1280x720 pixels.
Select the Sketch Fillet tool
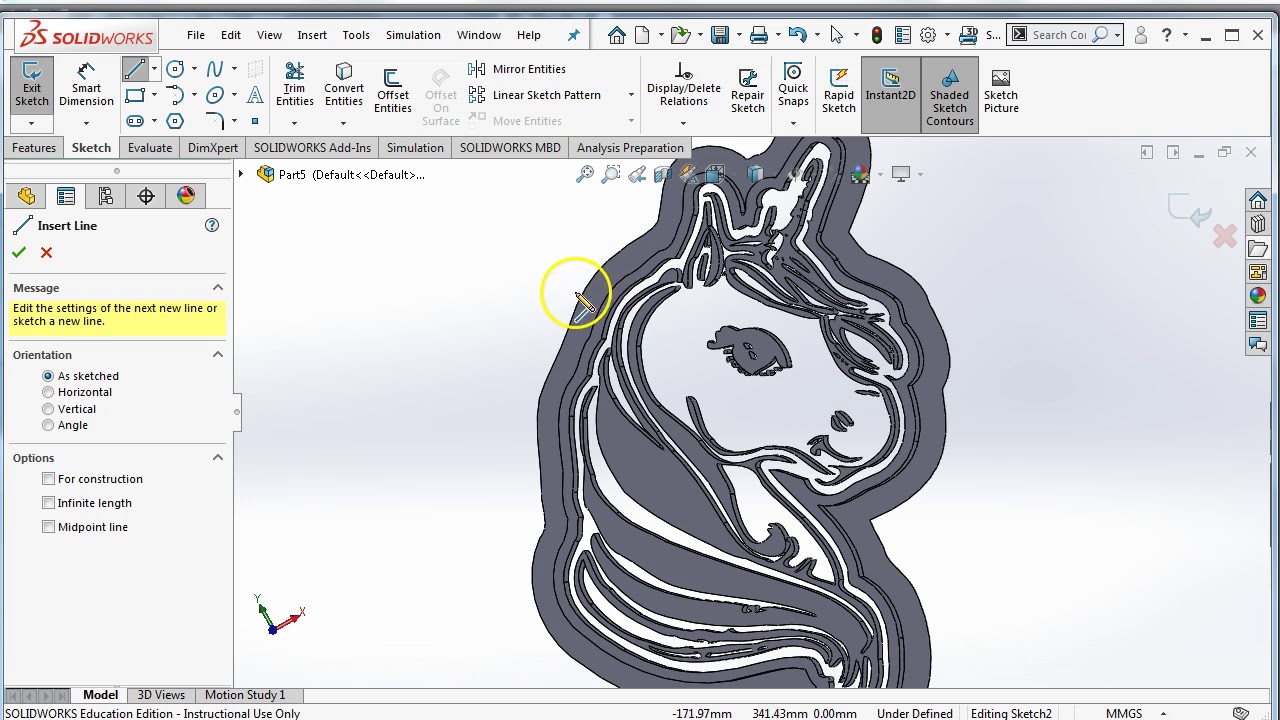[214, 121]
